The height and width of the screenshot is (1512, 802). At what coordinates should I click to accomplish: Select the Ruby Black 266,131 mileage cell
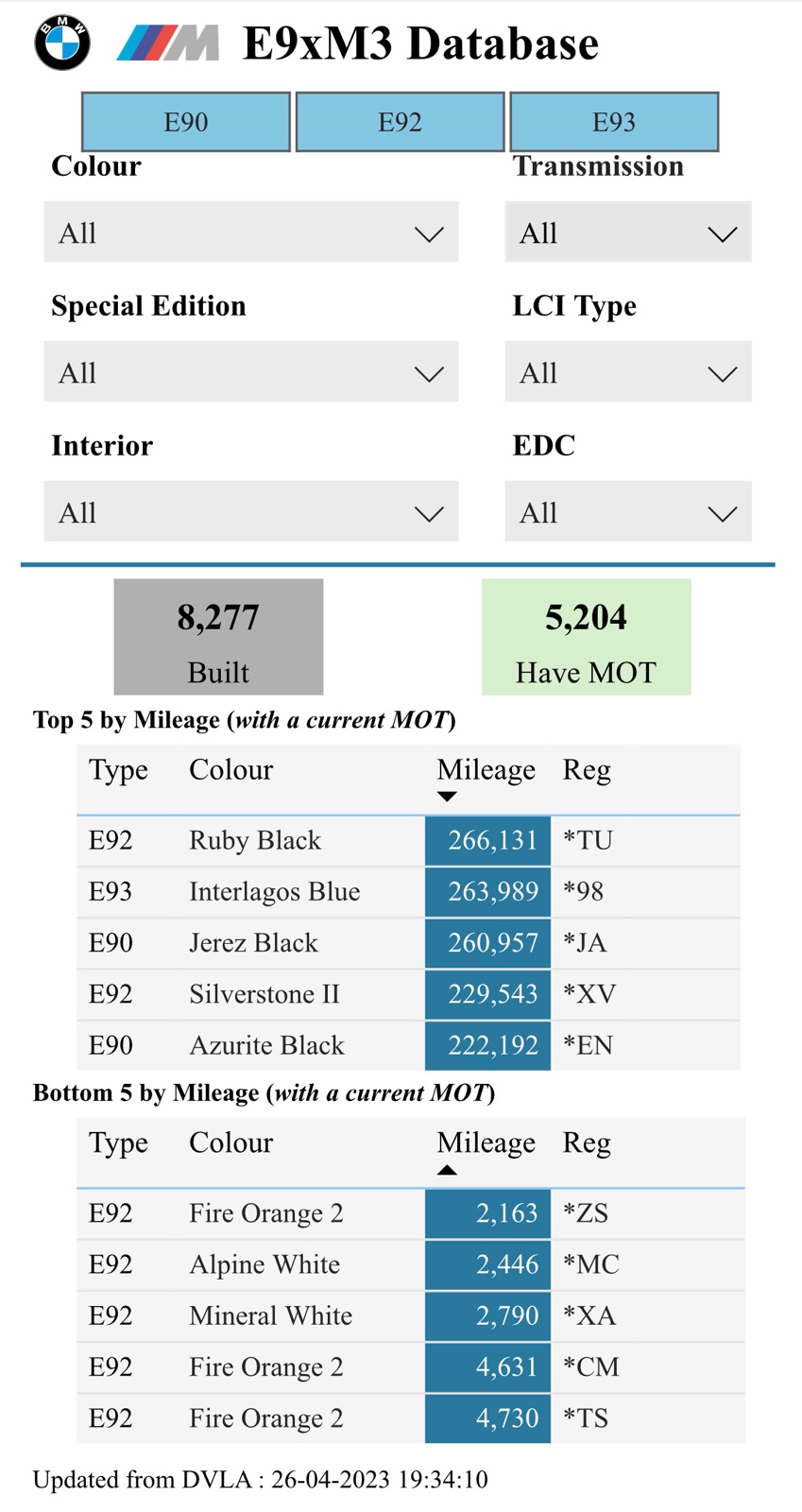tap(487, 840)
